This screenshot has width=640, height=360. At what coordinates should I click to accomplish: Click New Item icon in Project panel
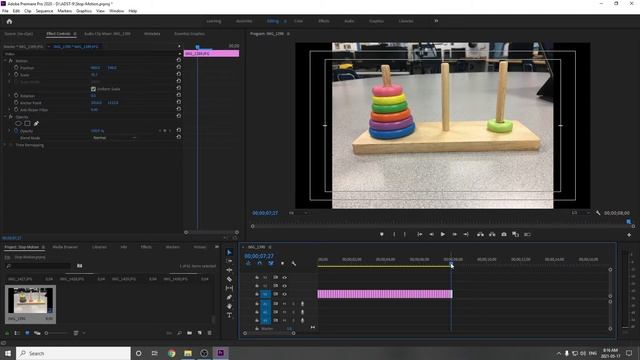pos(200,333)
